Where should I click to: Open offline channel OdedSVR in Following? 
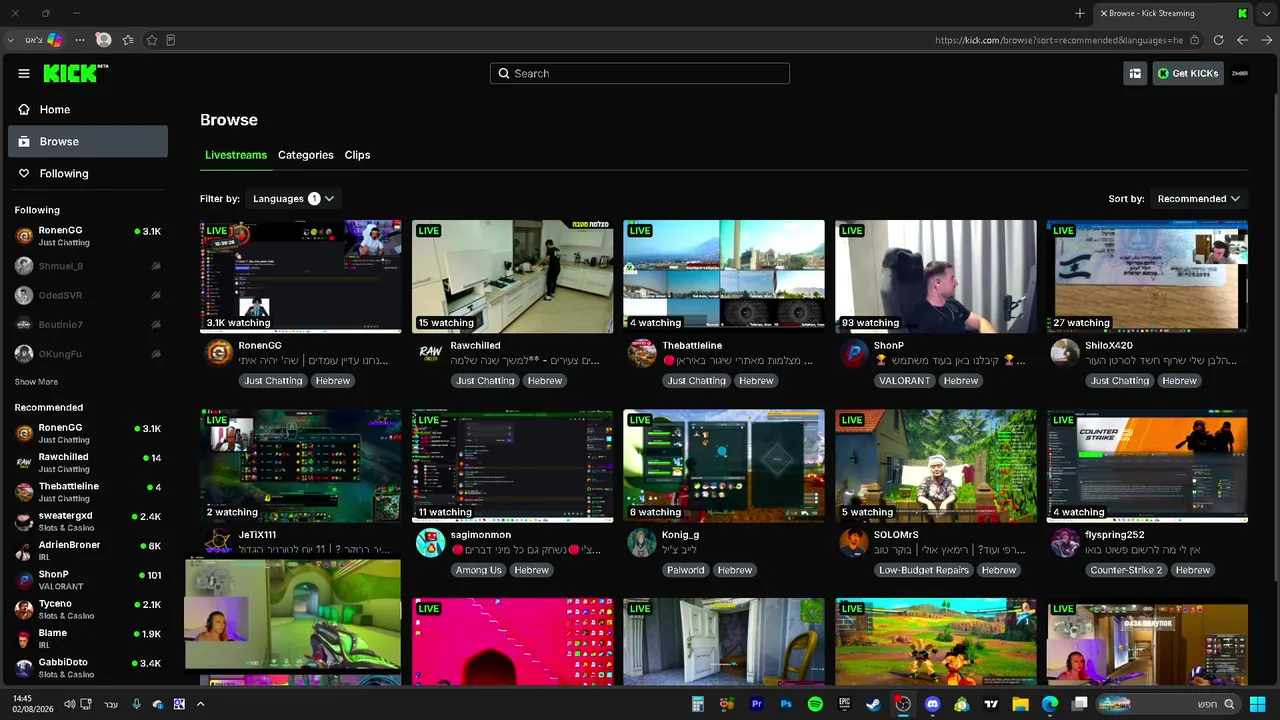click(88, 295)
